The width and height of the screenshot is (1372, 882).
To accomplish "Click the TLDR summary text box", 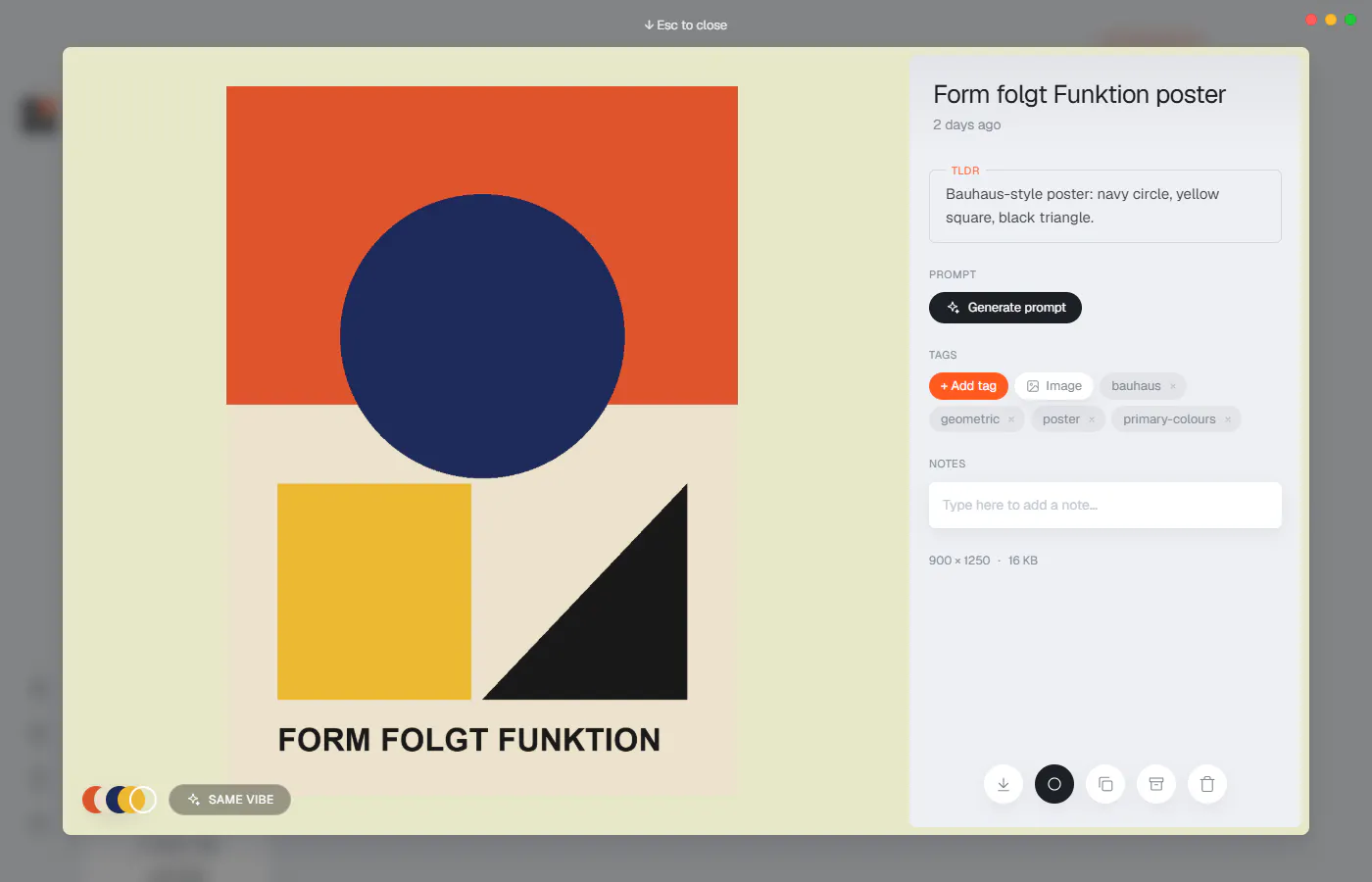I will pyautogui.click(x=1105, y=206).
